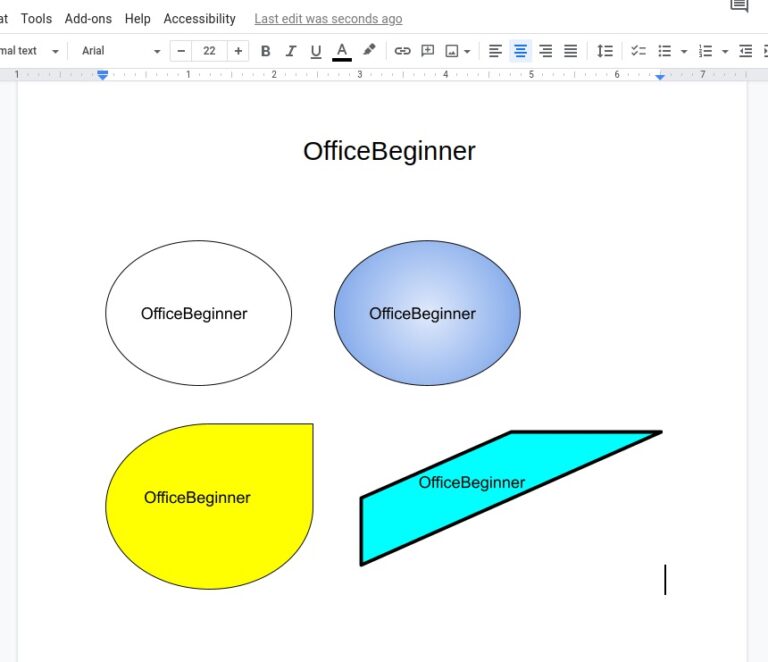
Task: Click the bulleted list icon
Action: click(665, 51)
